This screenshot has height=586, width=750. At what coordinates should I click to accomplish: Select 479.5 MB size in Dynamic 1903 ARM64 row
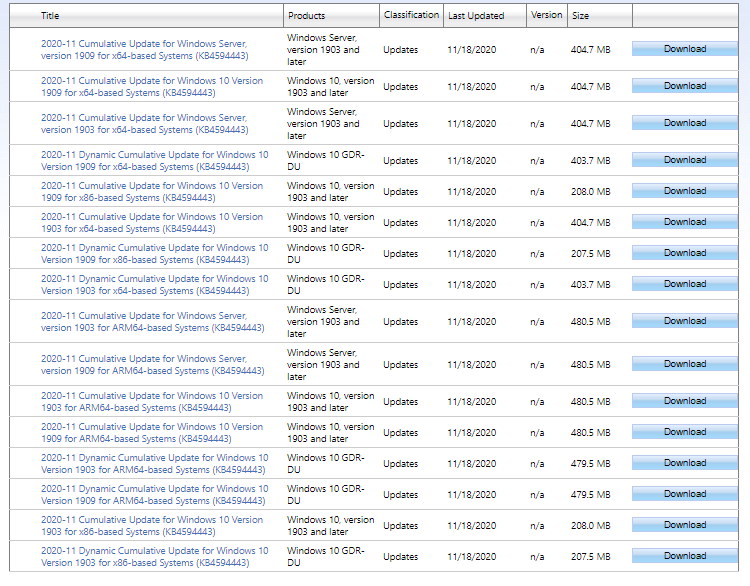click(x=591, y=464)
